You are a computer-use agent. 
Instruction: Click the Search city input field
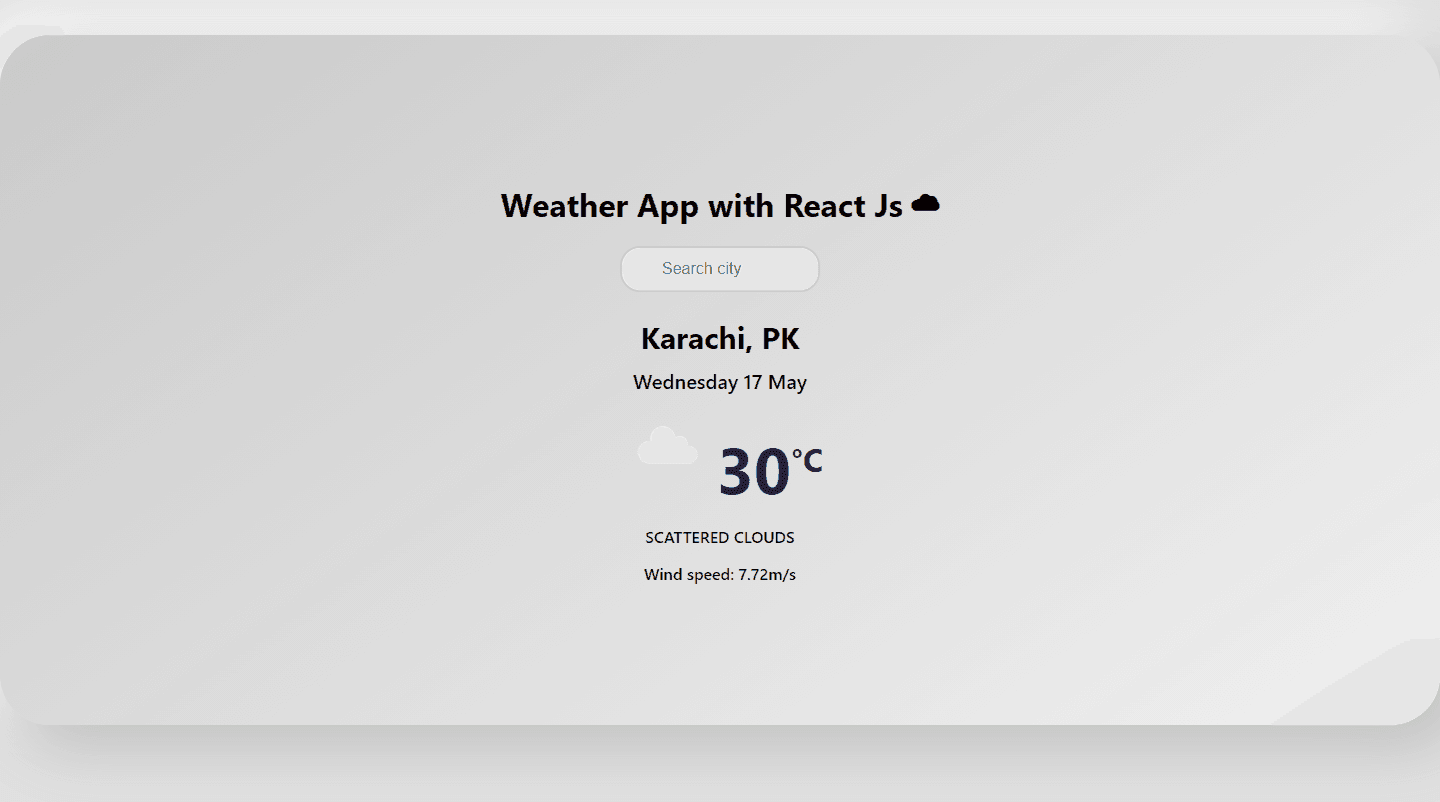(720, 269)
